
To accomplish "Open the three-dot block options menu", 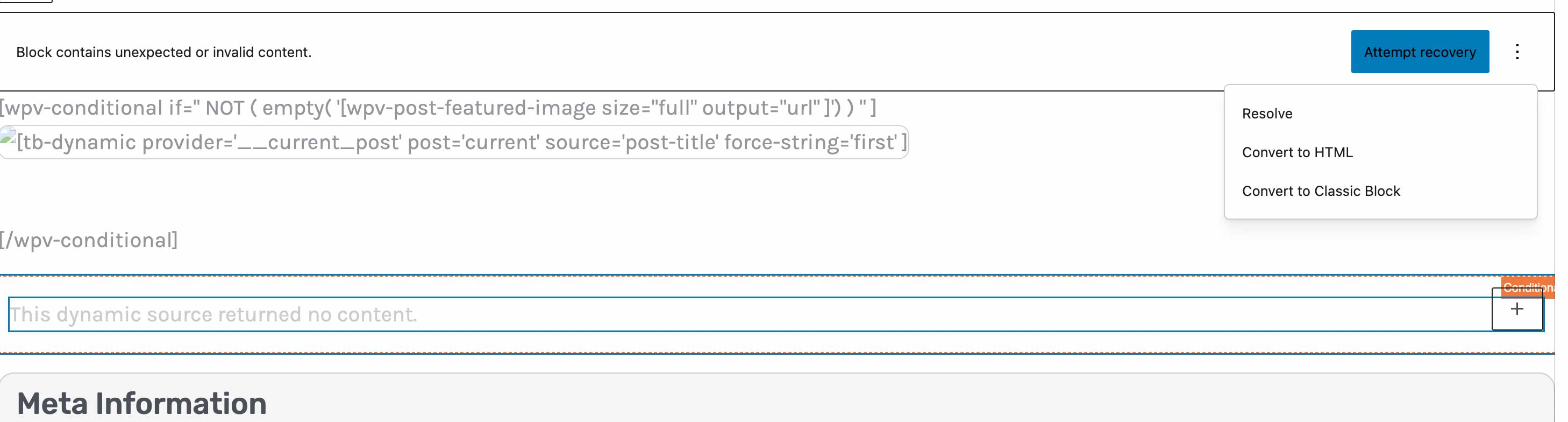I will (x=1517, y=52).
